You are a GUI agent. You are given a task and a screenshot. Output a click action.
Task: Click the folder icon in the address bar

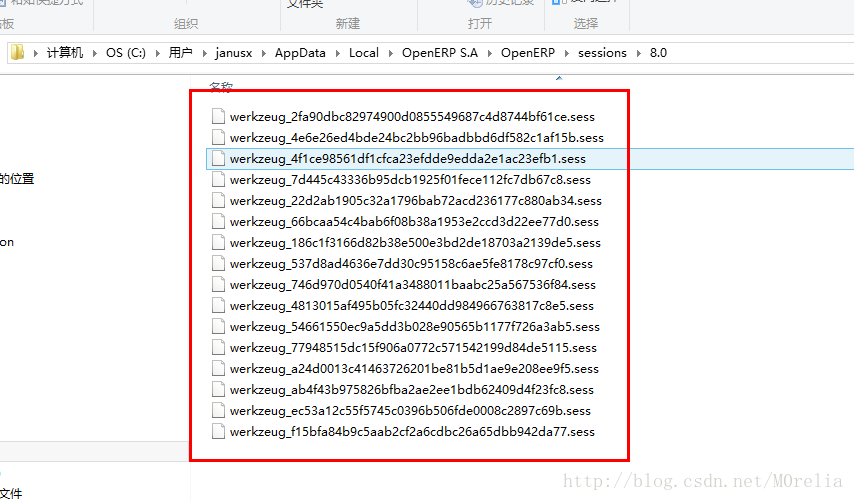[17, 53]
